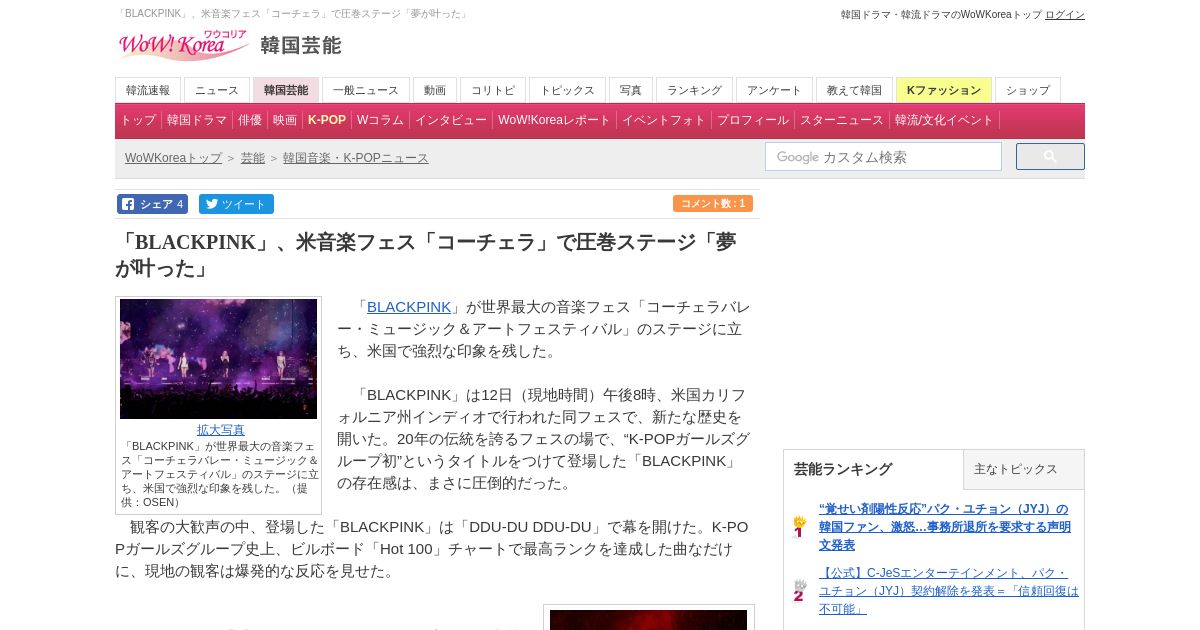This screenshot has height=630, width=1200.
Task: Select the 芸能ランキング sidebar tab
Action: pyautogui.click(x=873, y=469)
